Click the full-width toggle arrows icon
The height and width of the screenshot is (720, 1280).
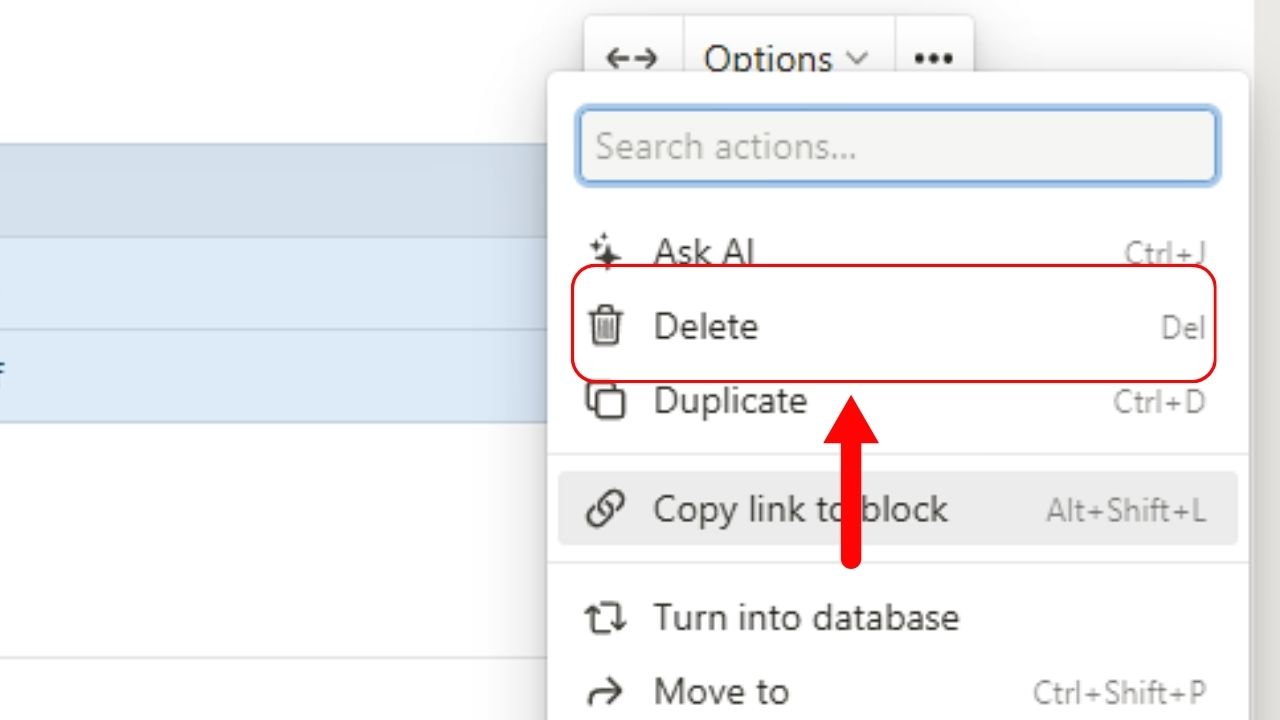coord(633,58)
